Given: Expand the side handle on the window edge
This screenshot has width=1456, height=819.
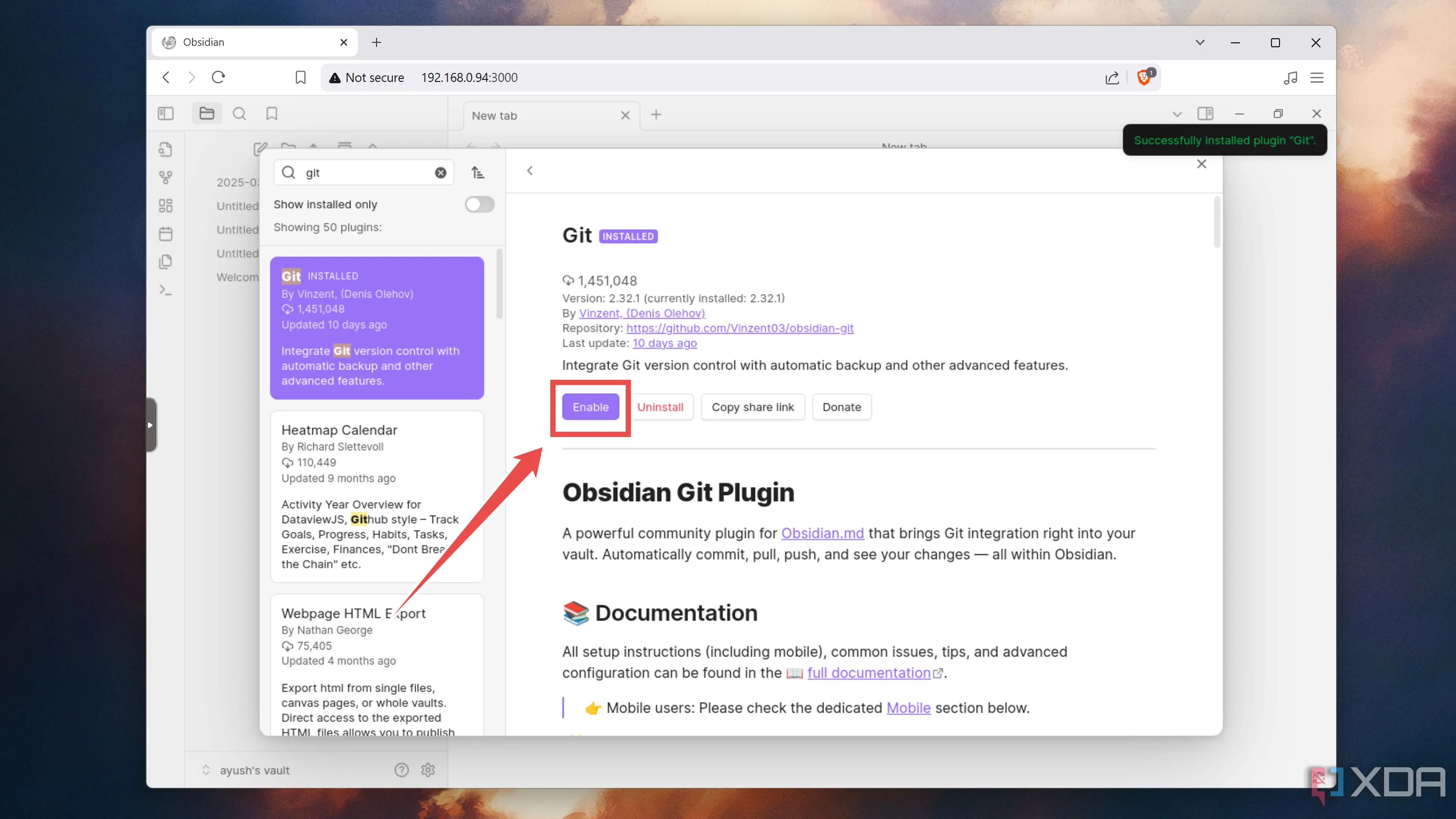Looking at the screenshot, I should pyautogui.click(x=151, y=425).
